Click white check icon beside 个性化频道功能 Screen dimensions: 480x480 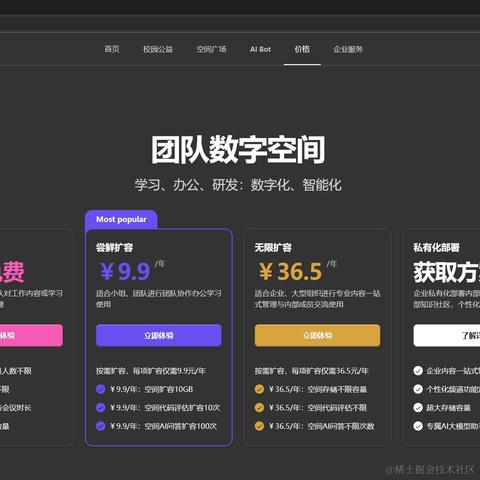tap(418, 389)
